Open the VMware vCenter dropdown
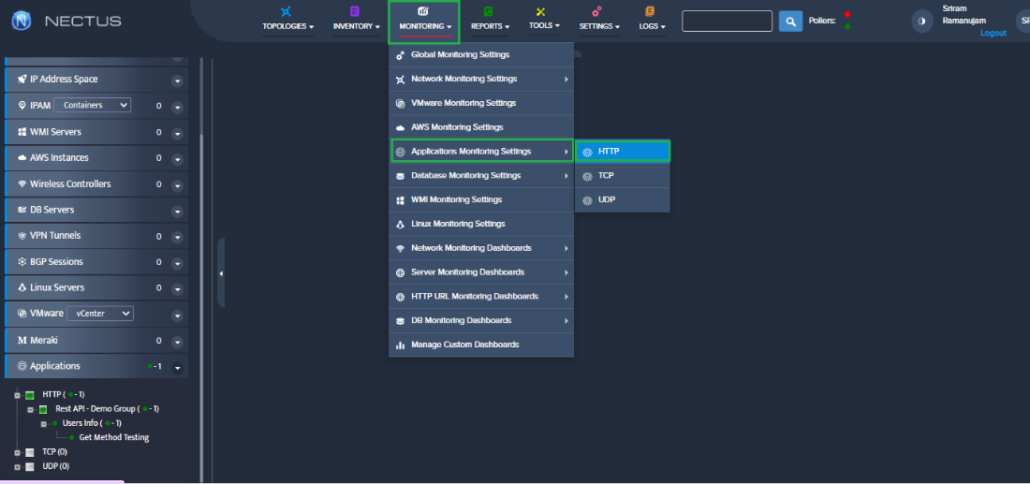Viewport: 1030px width, 484px height. (x=105, y=313)
